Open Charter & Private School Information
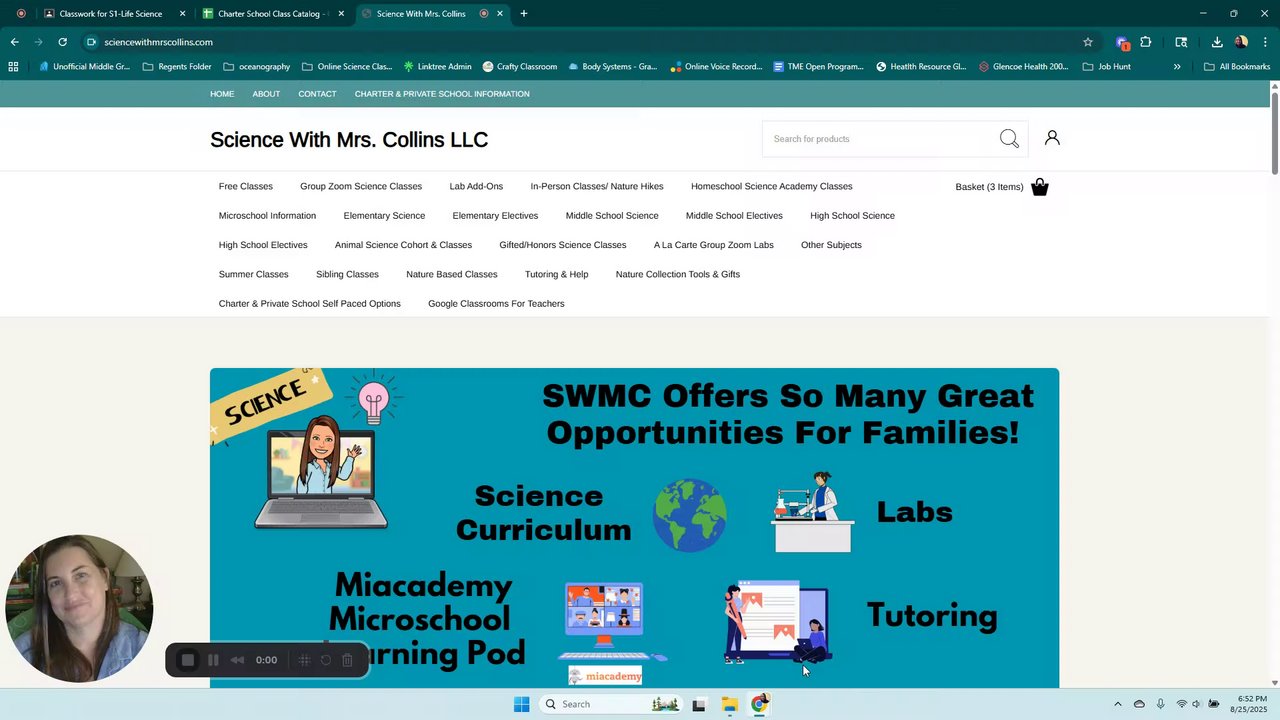1280x720 pixels. click(442, 94)
